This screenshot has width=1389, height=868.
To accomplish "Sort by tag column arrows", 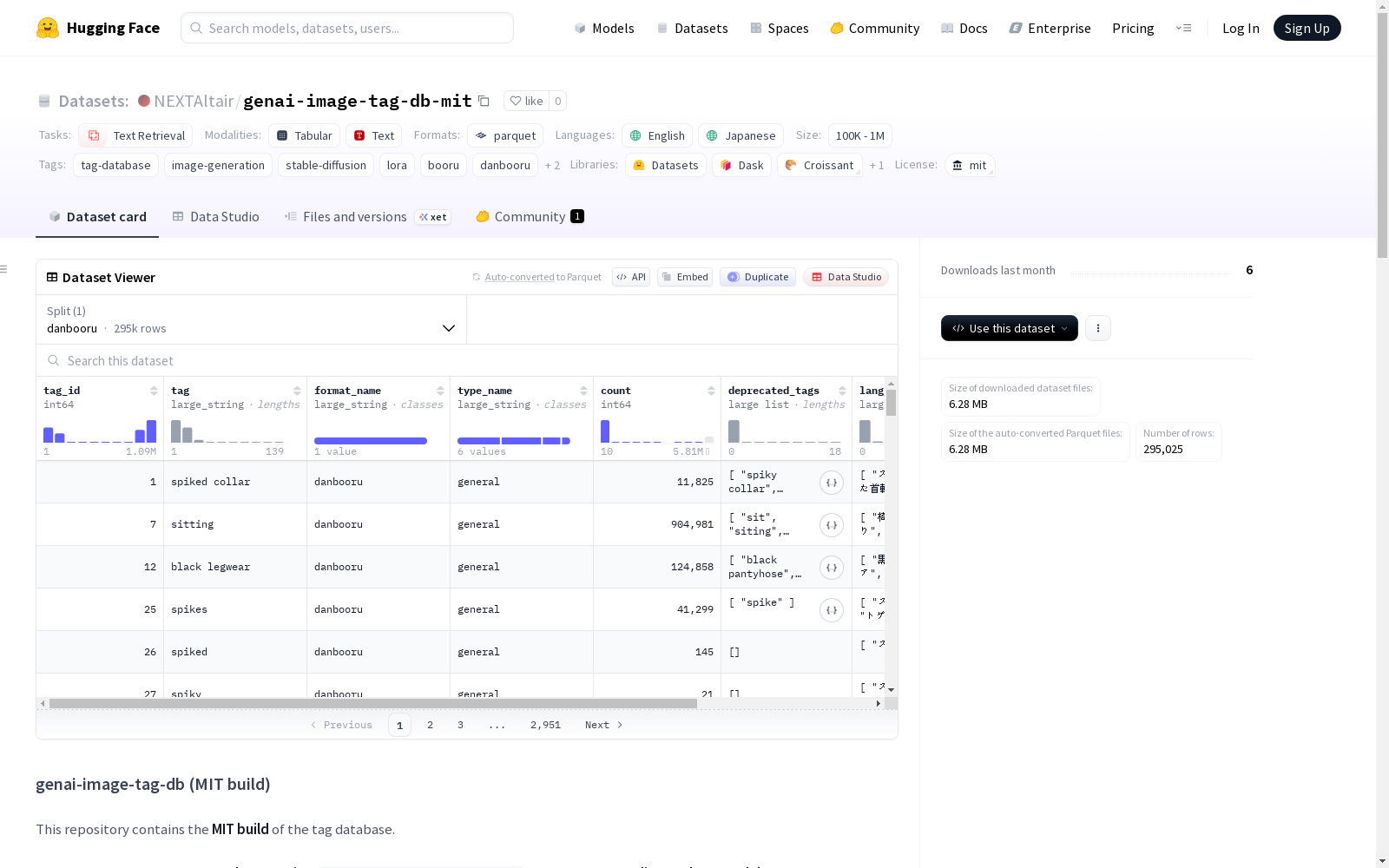I will click(297, 391).
